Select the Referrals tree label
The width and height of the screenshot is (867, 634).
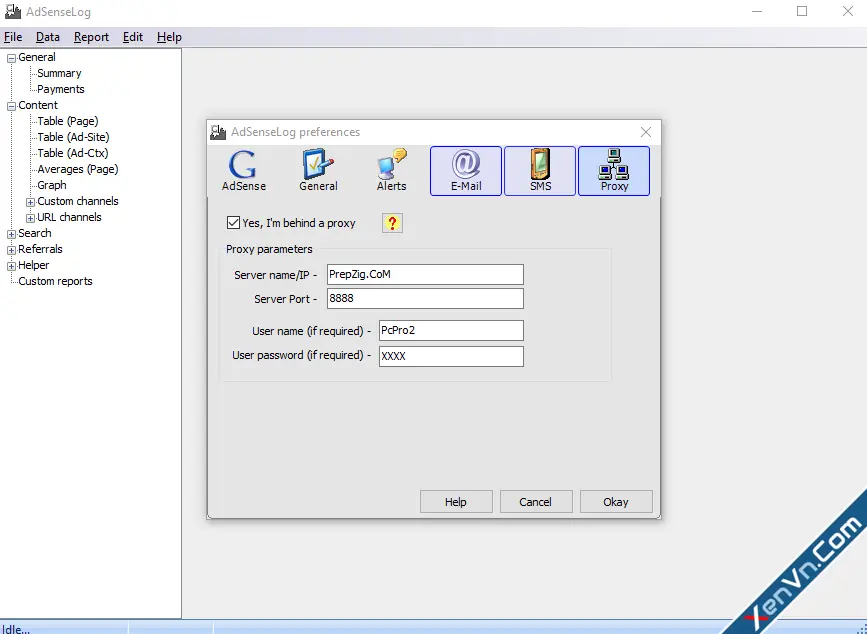coord(40,249)
